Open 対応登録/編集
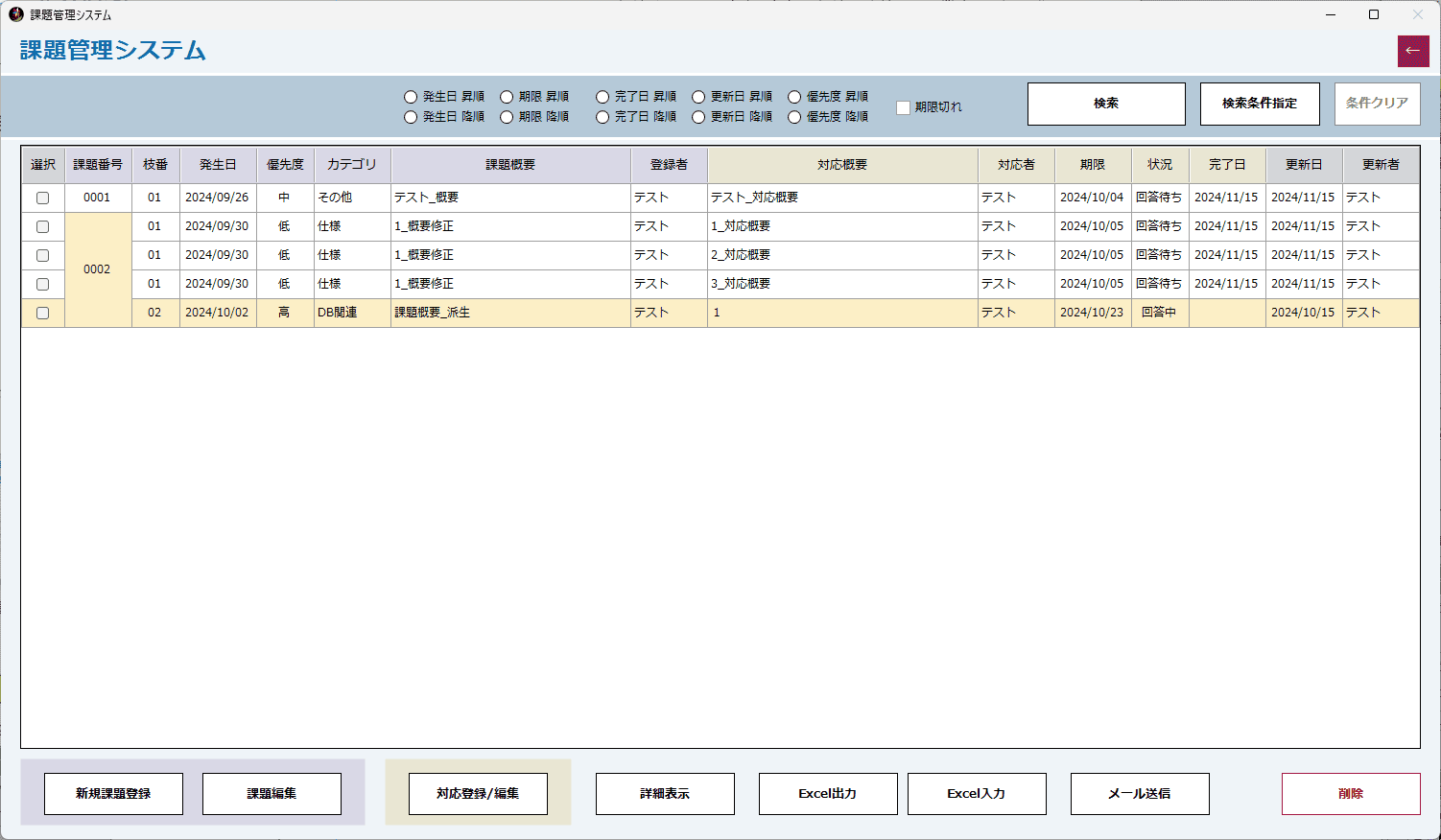1441x840 pixels. [x=478, y=794]
